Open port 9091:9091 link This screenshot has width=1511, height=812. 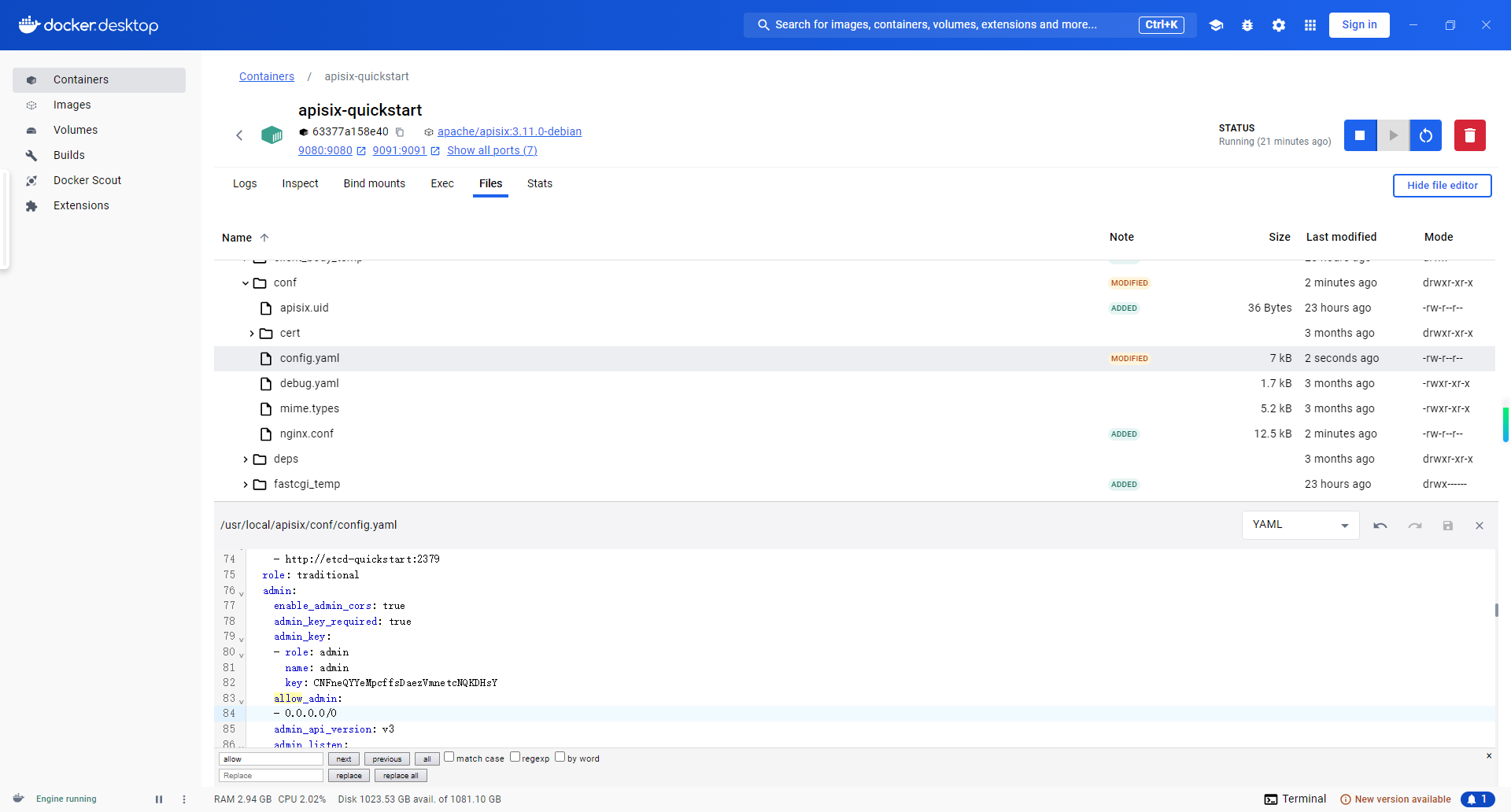coord(399,151)
